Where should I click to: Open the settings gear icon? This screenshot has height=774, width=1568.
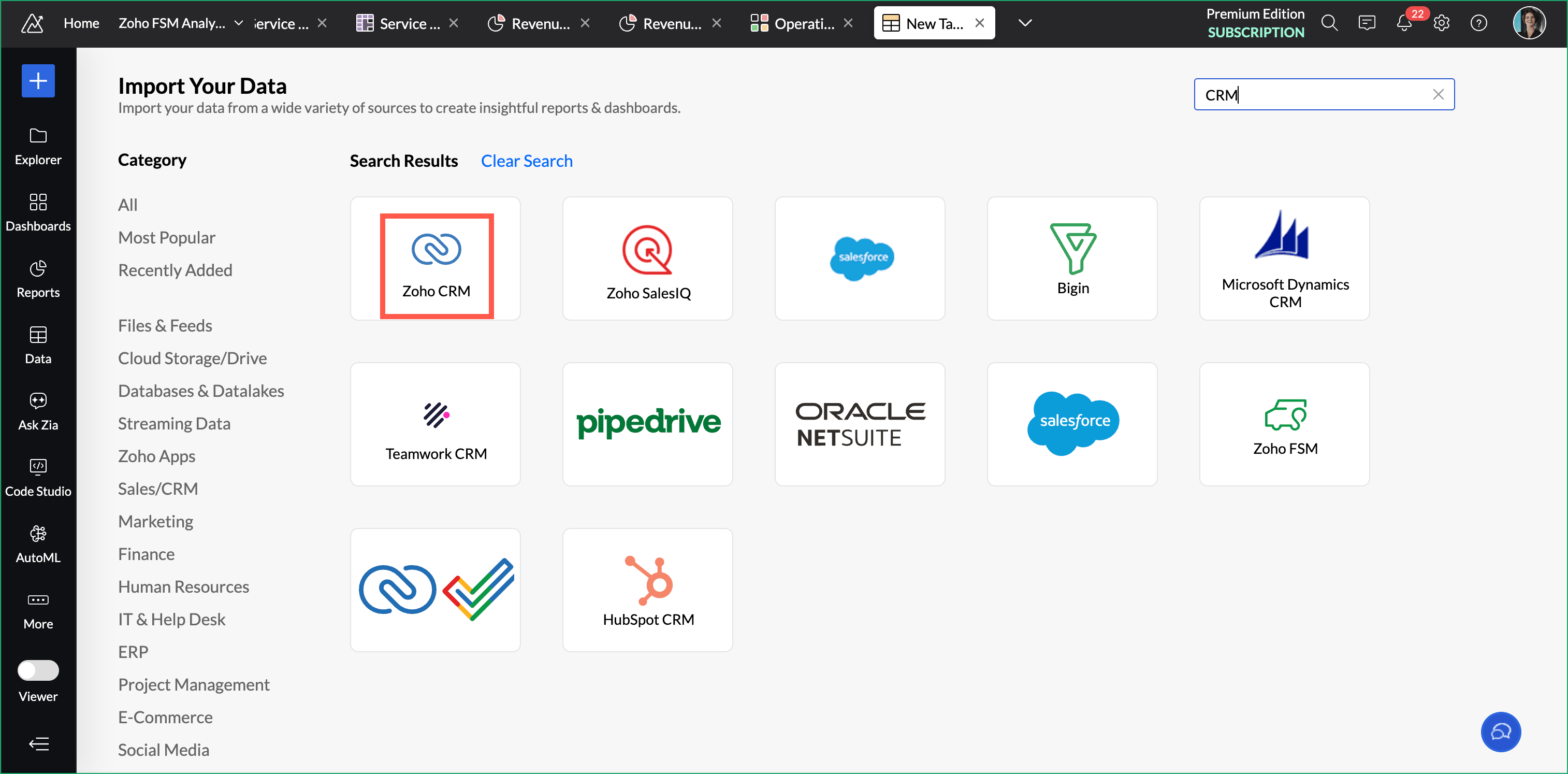(1441, 23)
